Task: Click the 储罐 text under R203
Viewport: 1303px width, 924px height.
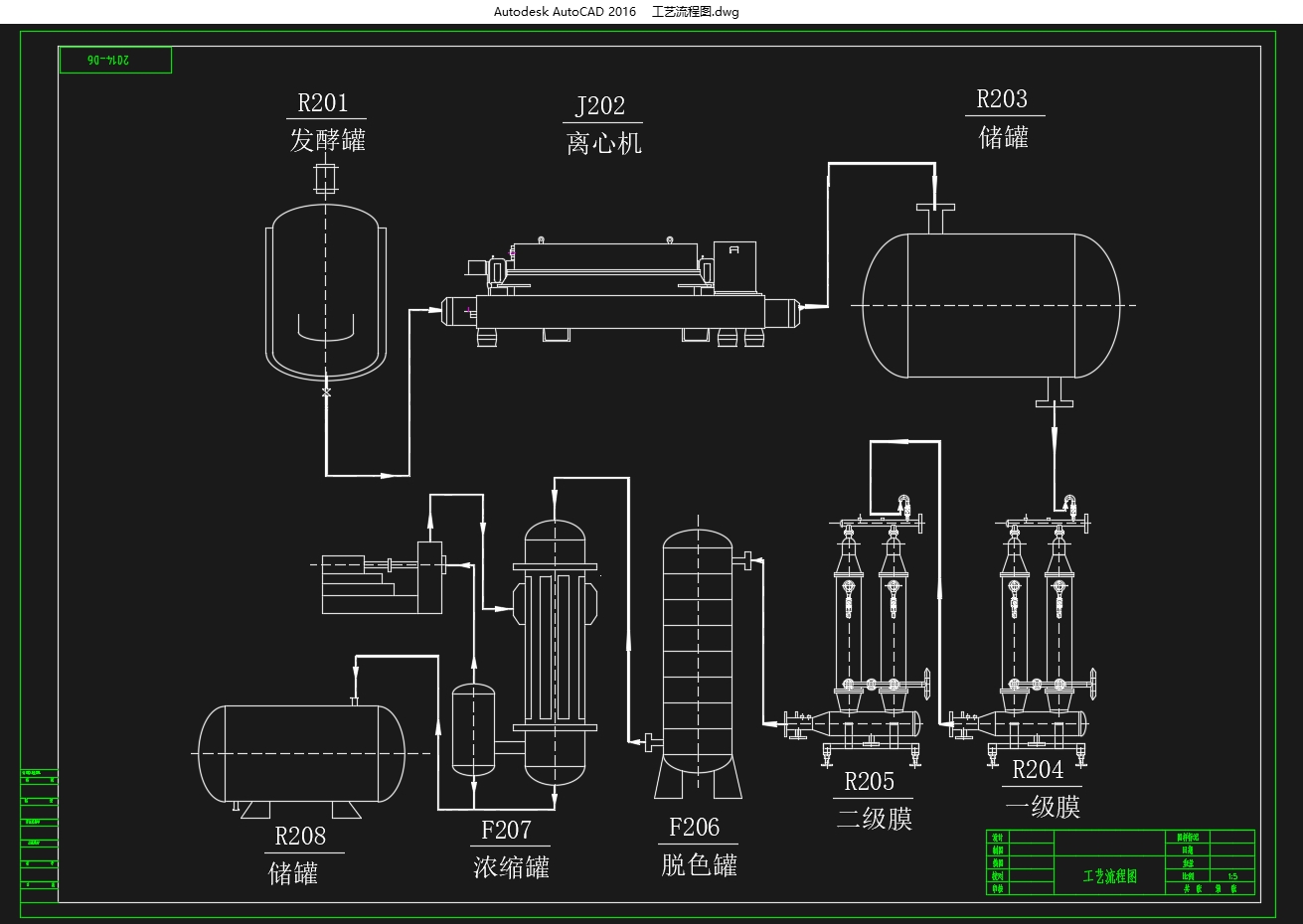Action: 1004,136
